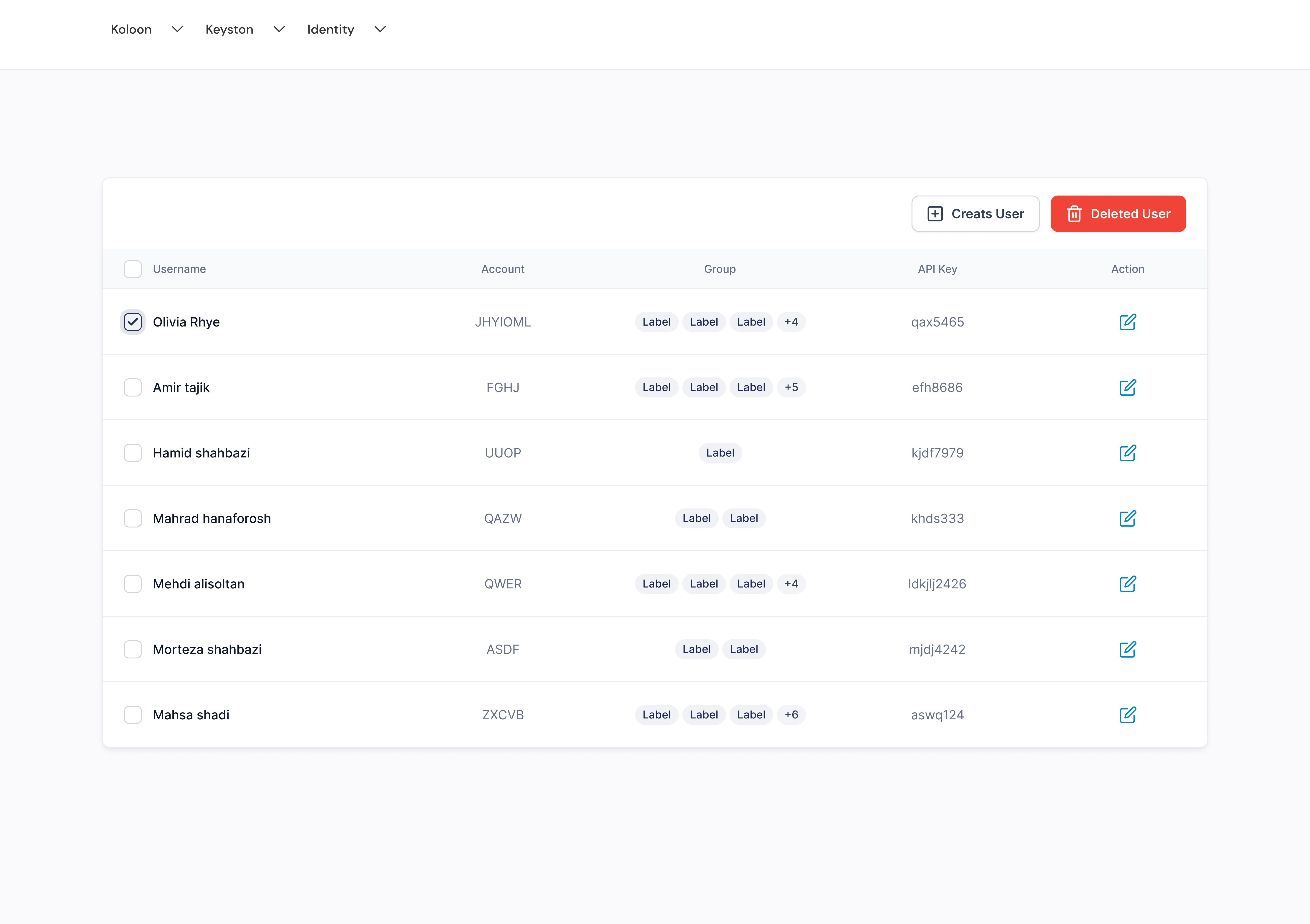Click the +4 group badge for Olivia Rhye
The width and height of the screenshot is (1310, 924).
click(791, 322)
